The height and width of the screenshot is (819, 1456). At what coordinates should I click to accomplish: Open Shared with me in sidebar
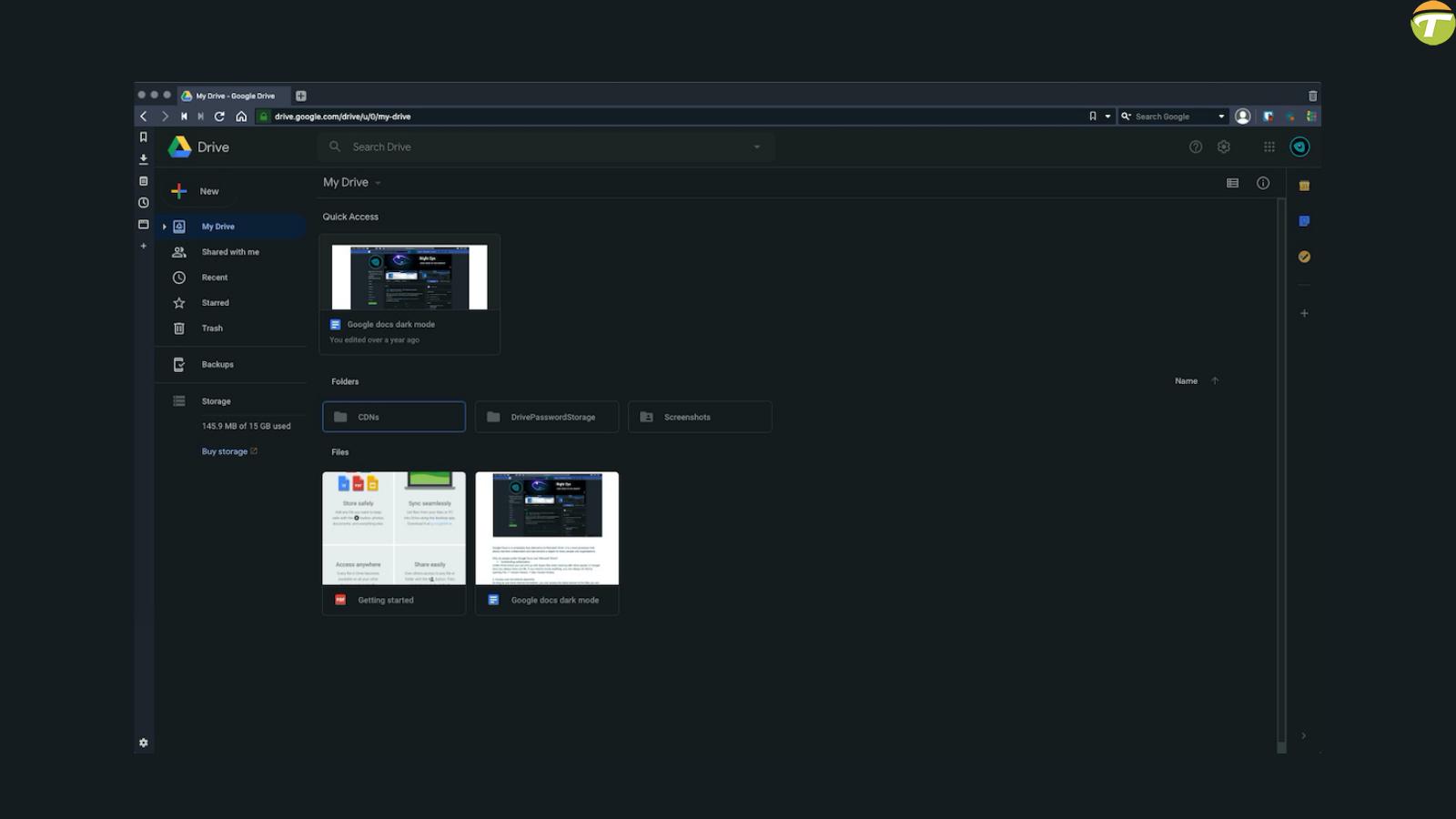point(232,252)
